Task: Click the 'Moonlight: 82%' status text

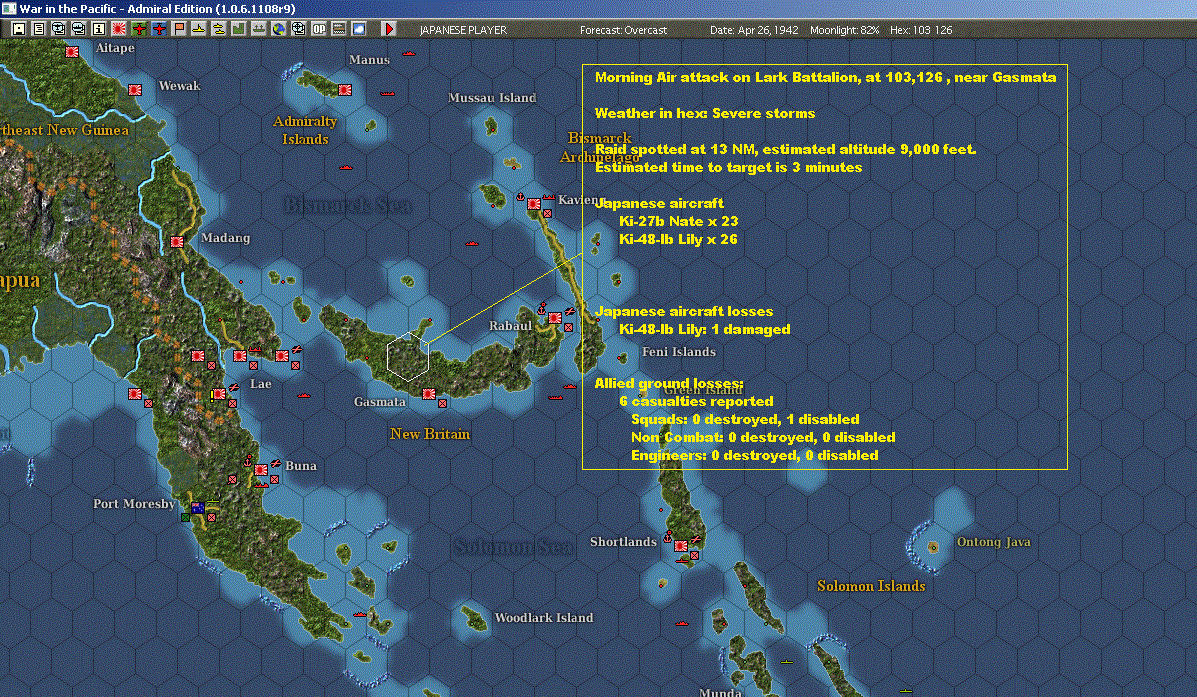Action: point(844,30)
